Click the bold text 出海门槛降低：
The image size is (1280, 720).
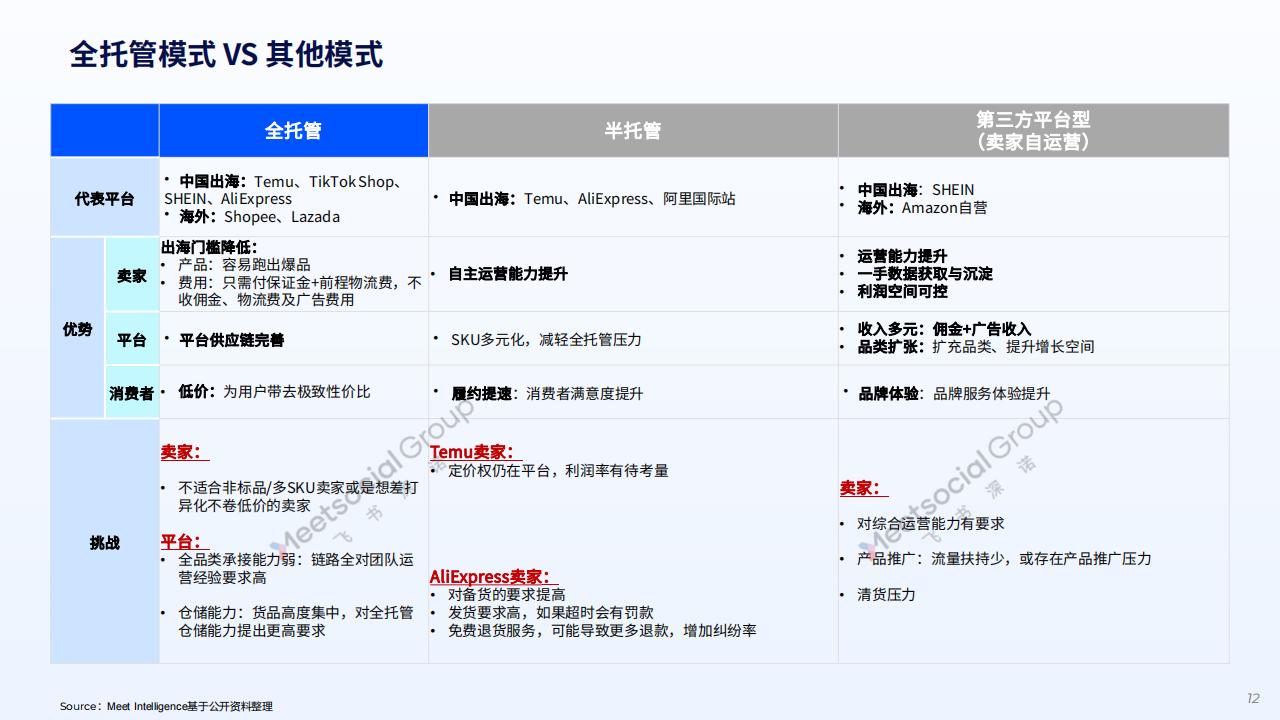coord(209,246)
